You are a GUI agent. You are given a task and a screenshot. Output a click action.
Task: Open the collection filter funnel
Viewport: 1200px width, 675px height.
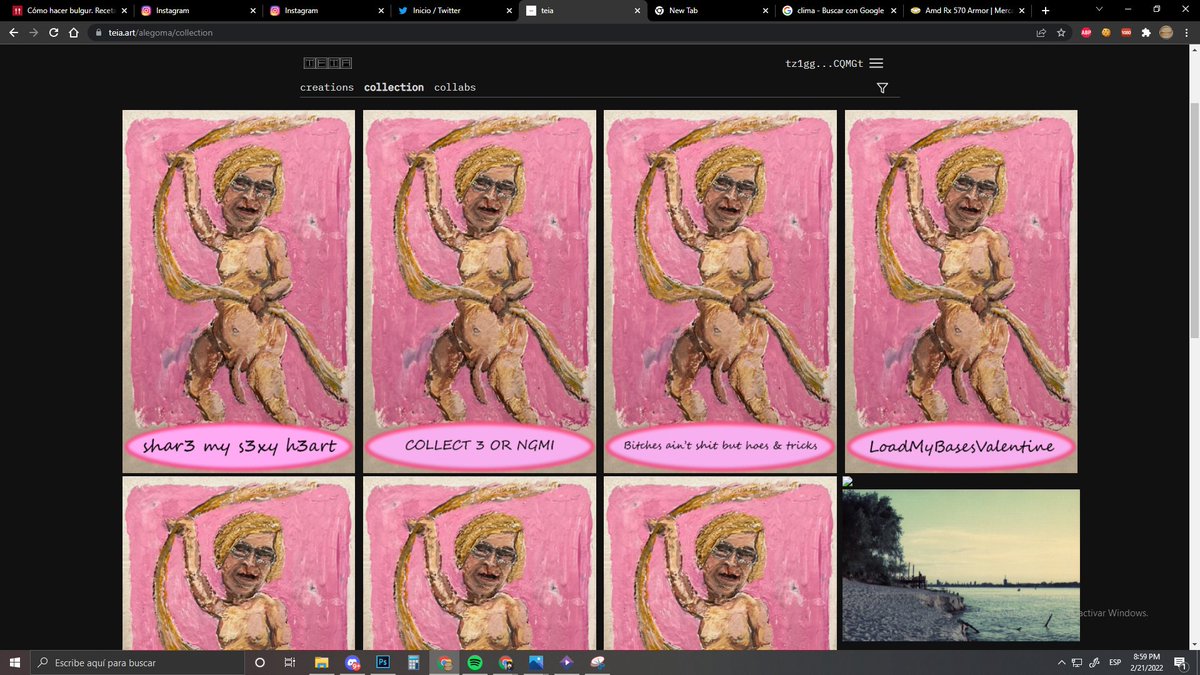882,88
